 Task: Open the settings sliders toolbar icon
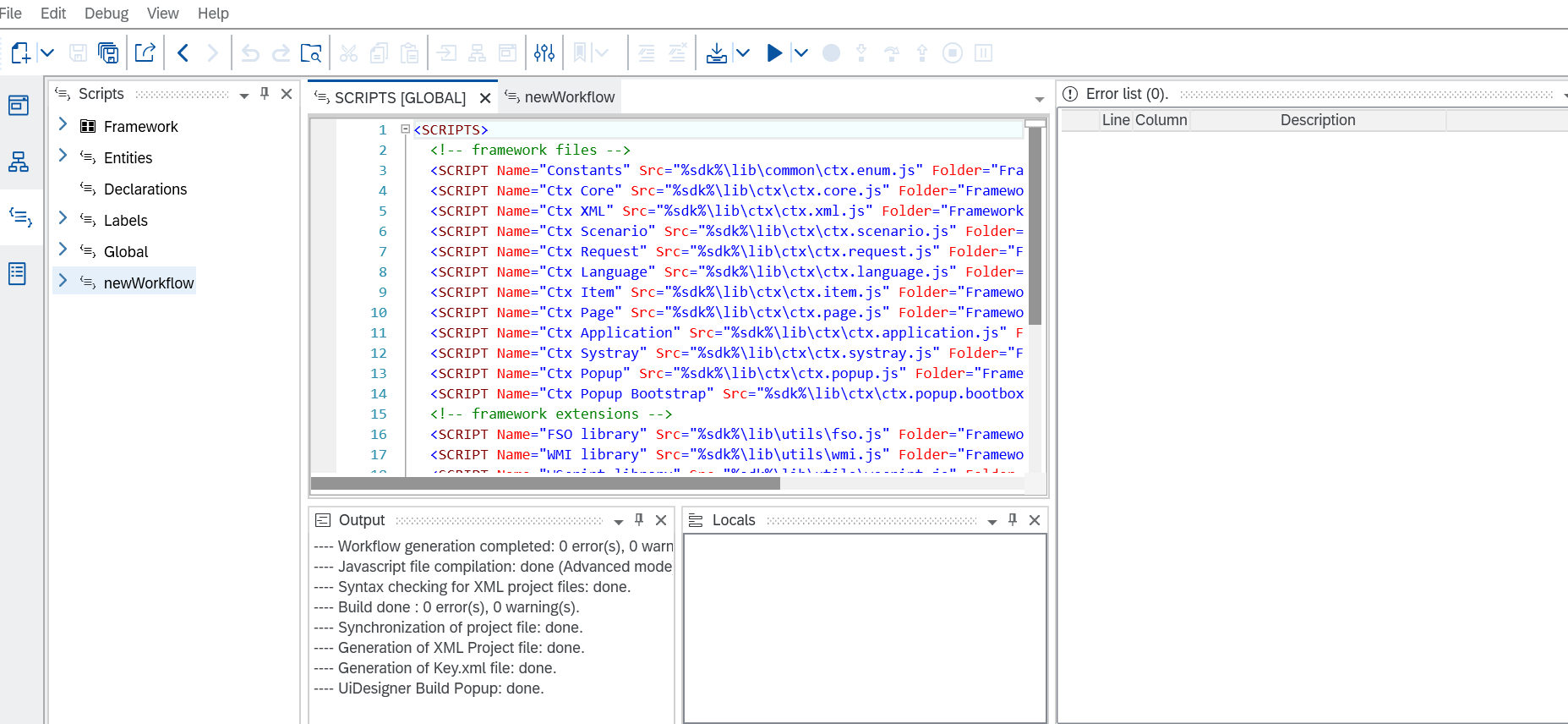pyautogui.click(x=544, y=53)
